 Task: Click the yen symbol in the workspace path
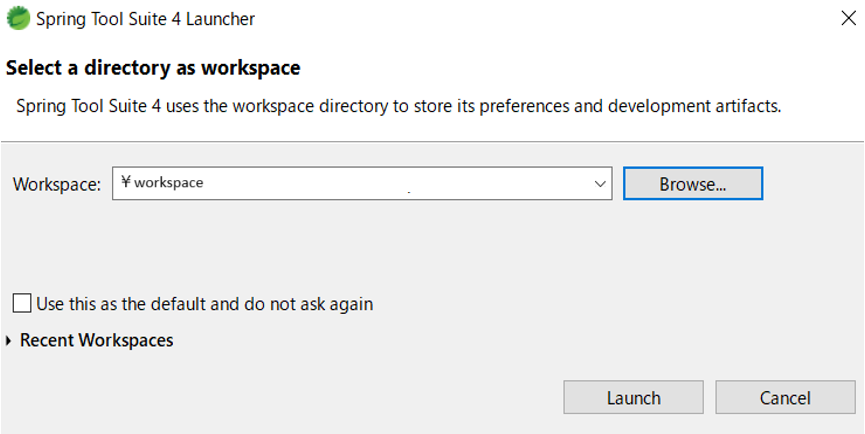pos(126,183)
